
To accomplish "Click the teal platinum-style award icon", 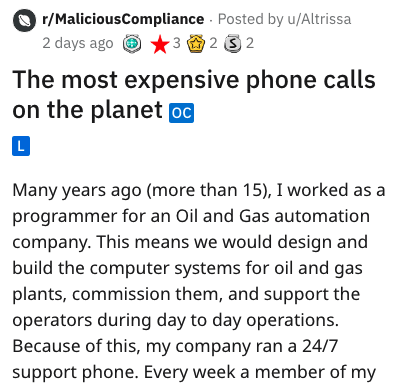I will 132,44.
